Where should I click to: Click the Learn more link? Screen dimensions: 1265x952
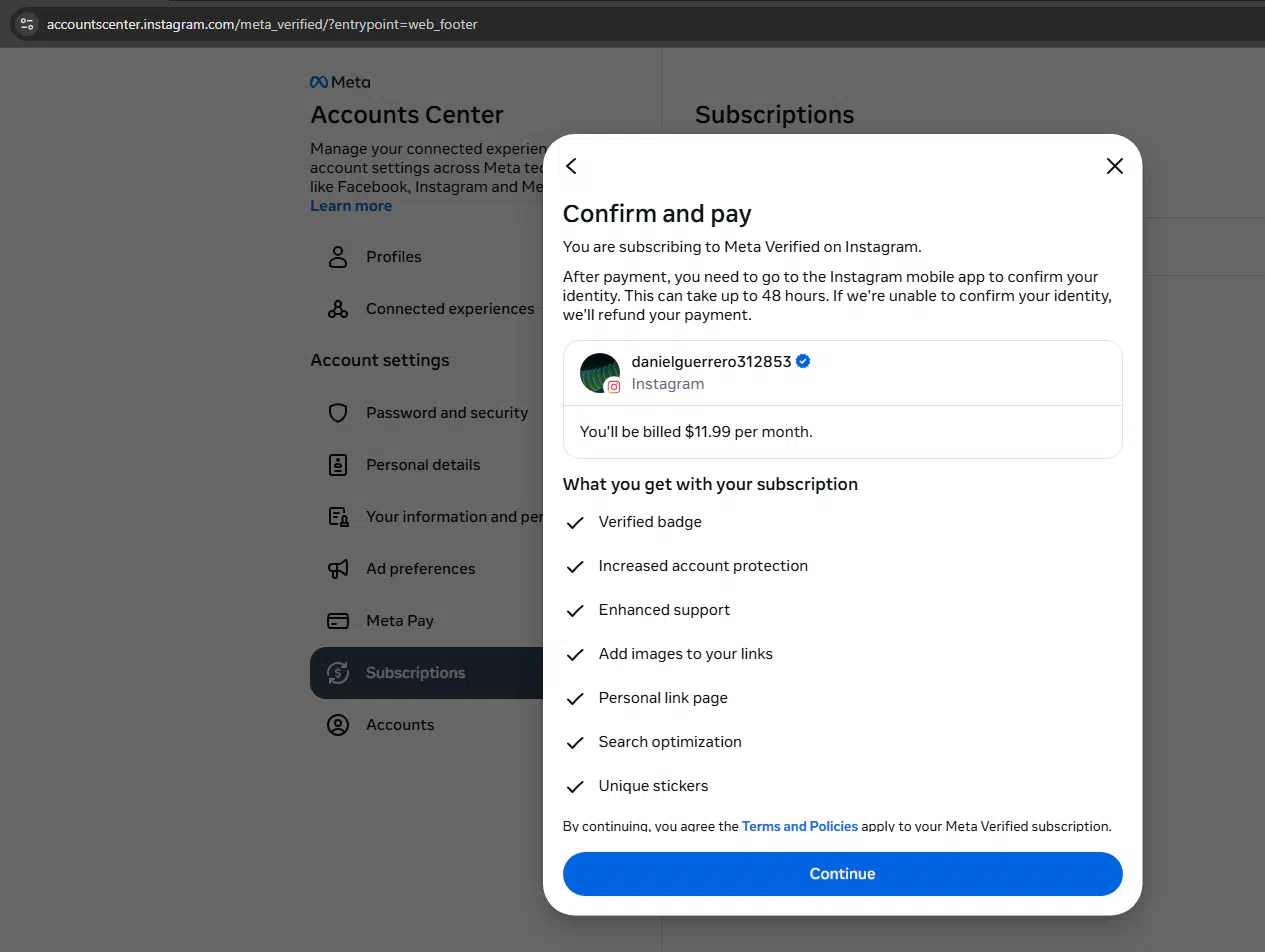pyautogui.click(x=351, y=206)
